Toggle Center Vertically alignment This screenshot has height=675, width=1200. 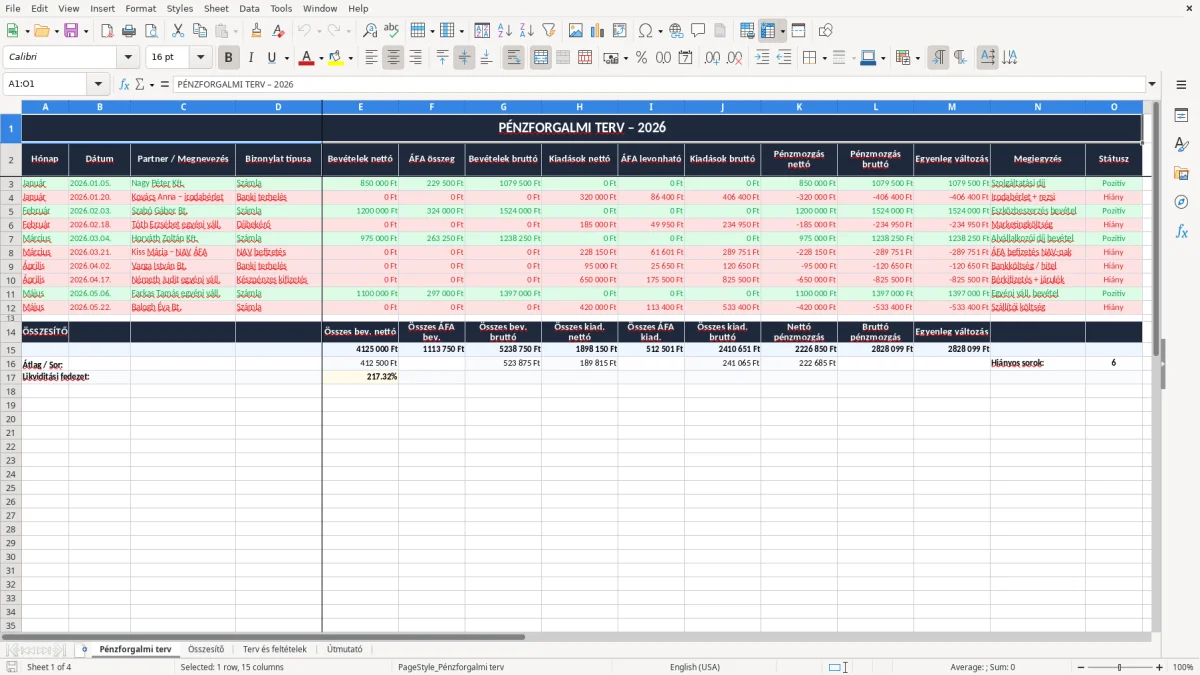click(464, 58)
